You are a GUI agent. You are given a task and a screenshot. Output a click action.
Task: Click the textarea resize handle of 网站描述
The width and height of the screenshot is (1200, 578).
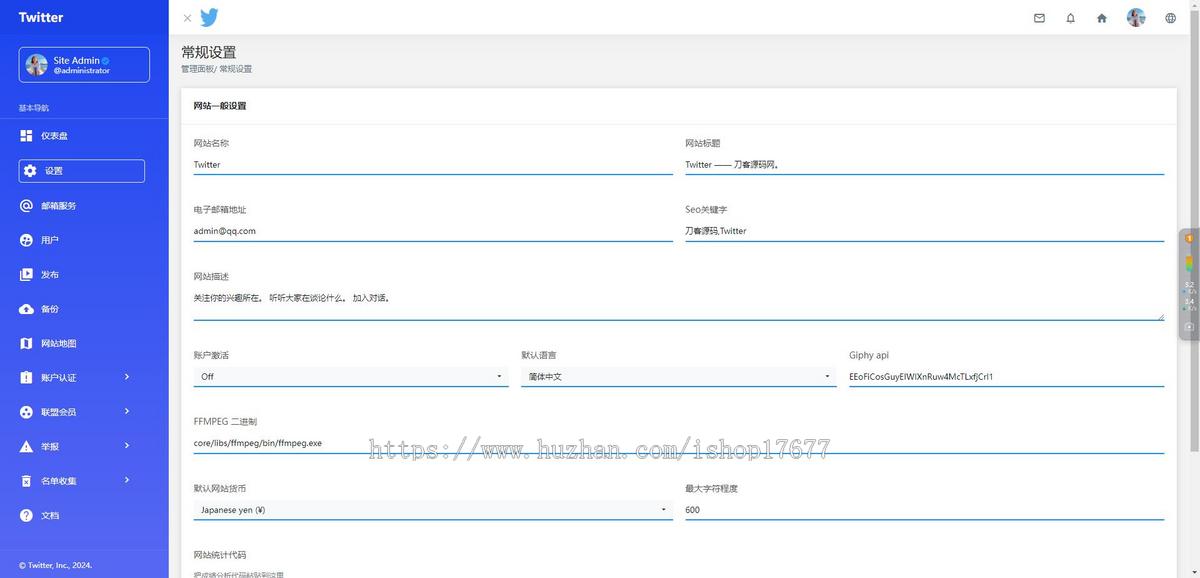pyautogui.click(x=1161, y=316)
